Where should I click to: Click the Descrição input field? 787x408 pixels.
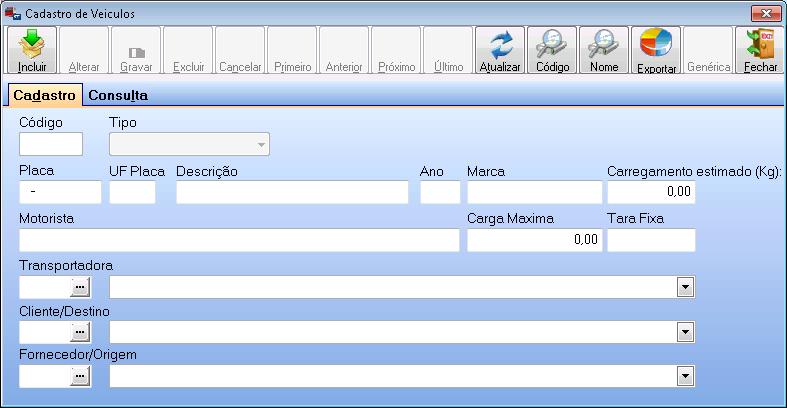pyautogui.click(x=292, y=192)
